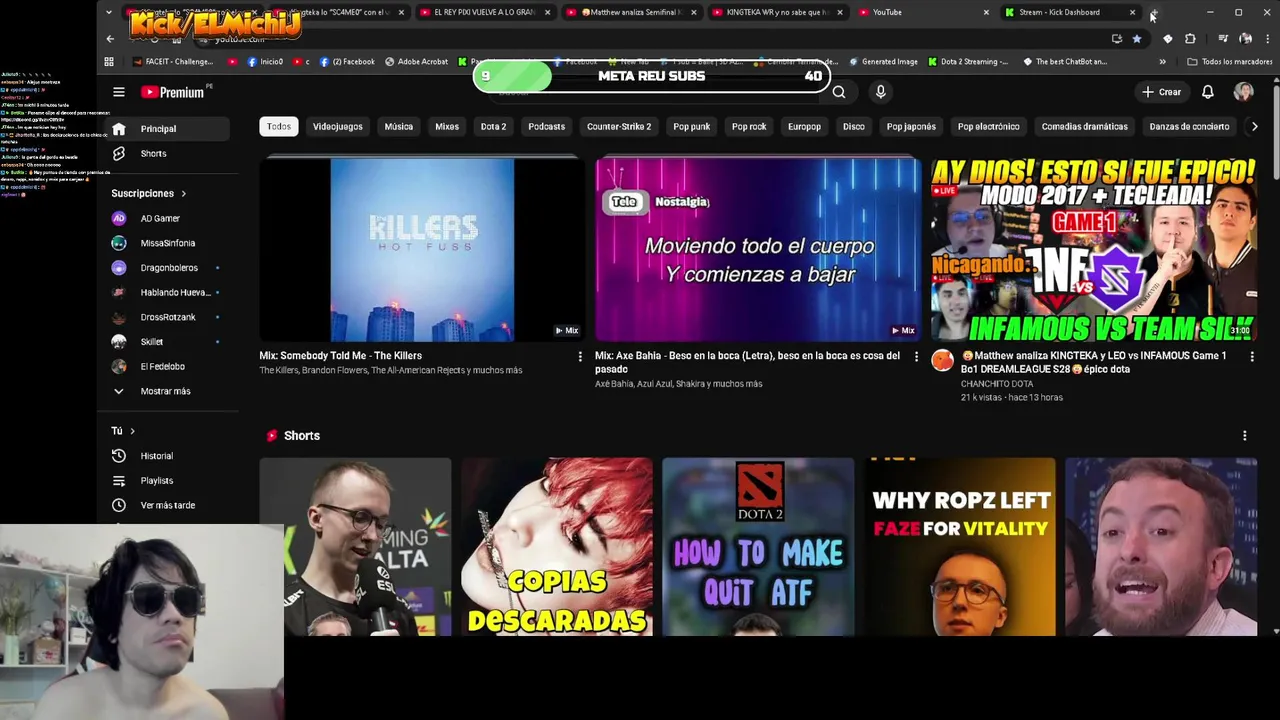Open the YouTube hamburger guide menu
The image size is (1280, 720).
[119, 92]
